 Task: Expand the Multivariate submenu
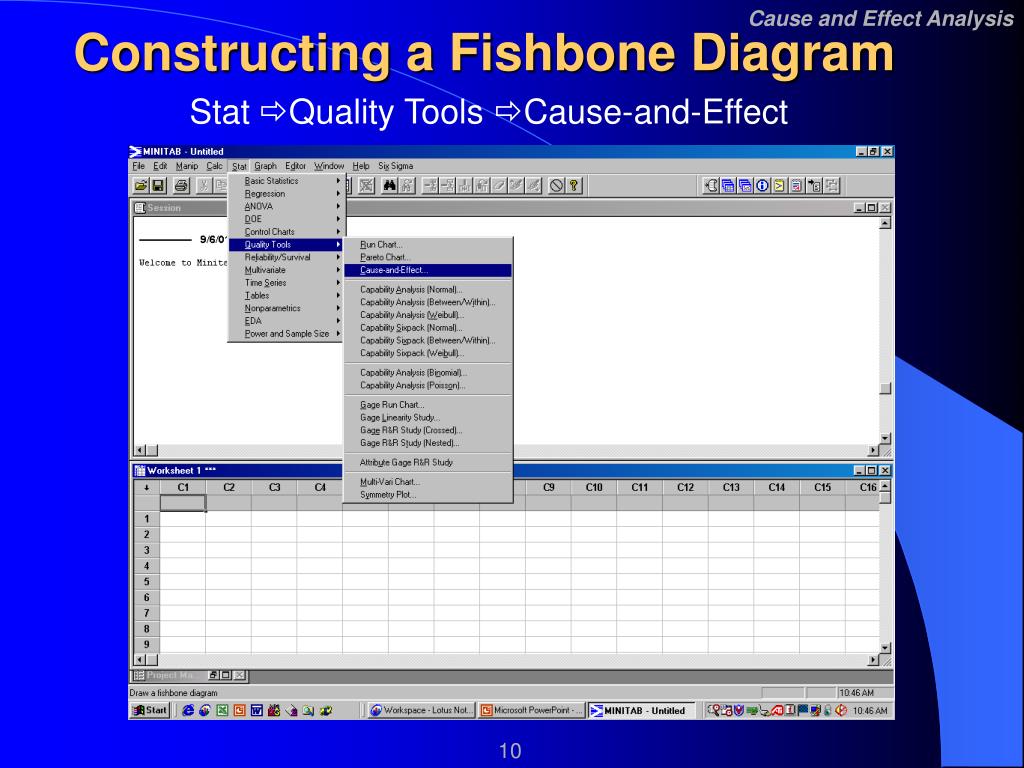[x=286, y=270]
